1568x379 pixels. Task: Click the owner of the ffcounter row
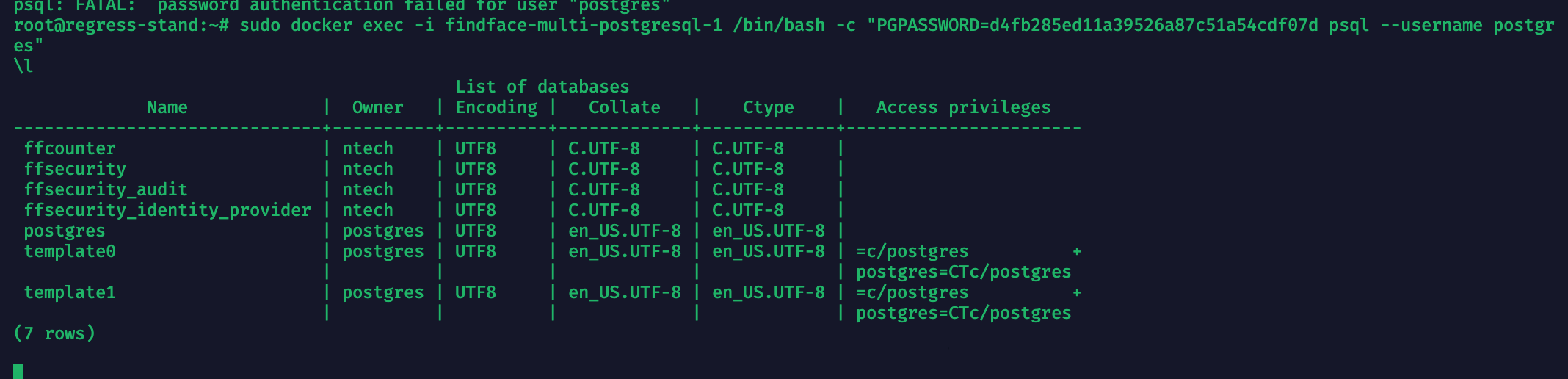368,148
